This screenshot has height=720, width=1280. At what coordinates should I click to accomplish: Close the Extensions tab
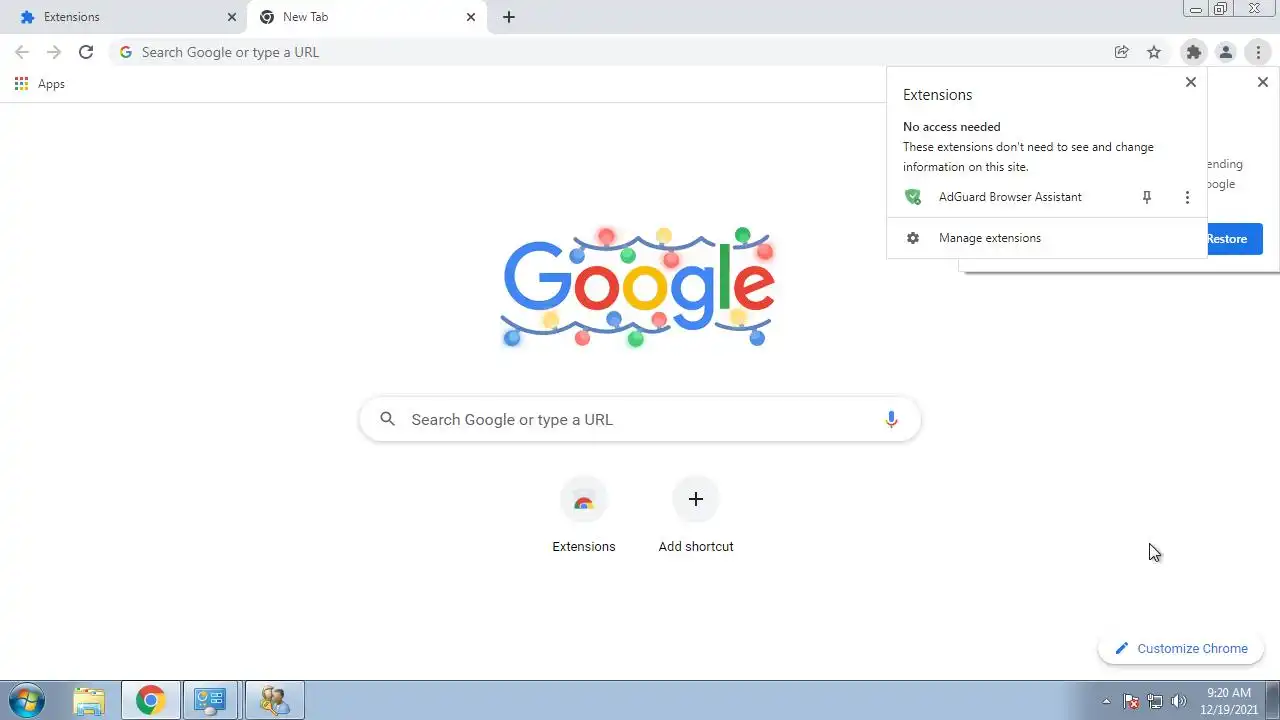click(231, 17)
